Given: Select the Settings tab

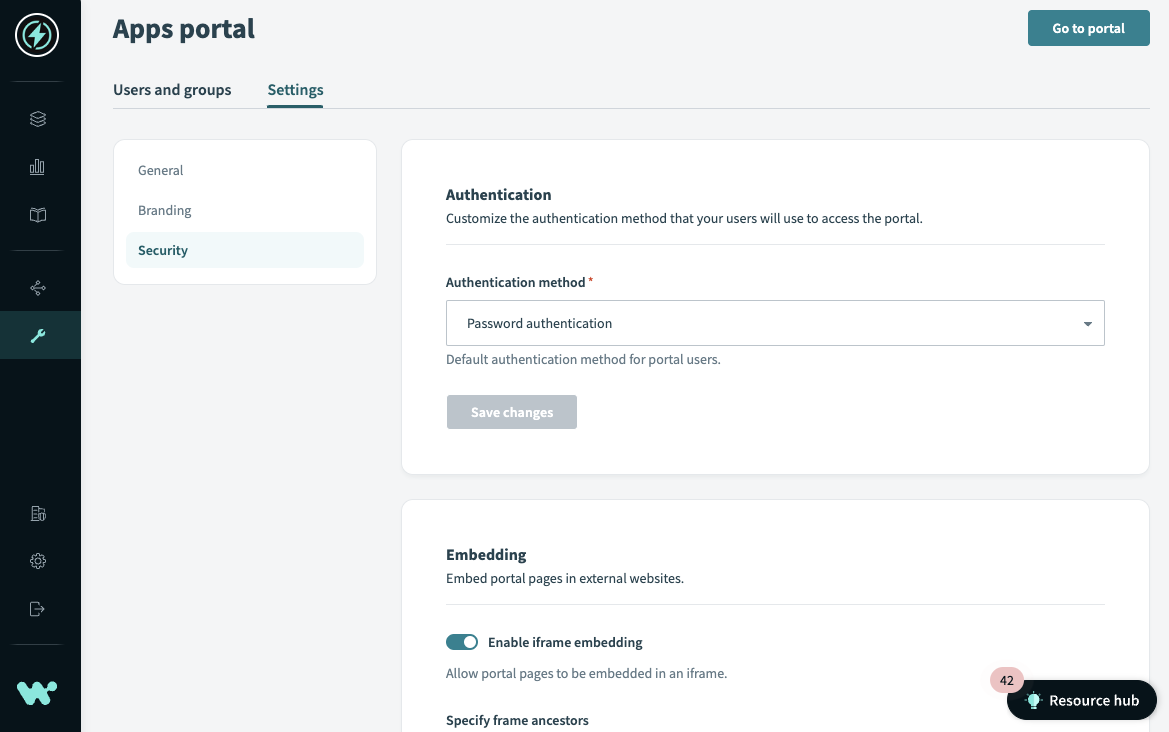Looking at the screenshot, I should [295, 90].
